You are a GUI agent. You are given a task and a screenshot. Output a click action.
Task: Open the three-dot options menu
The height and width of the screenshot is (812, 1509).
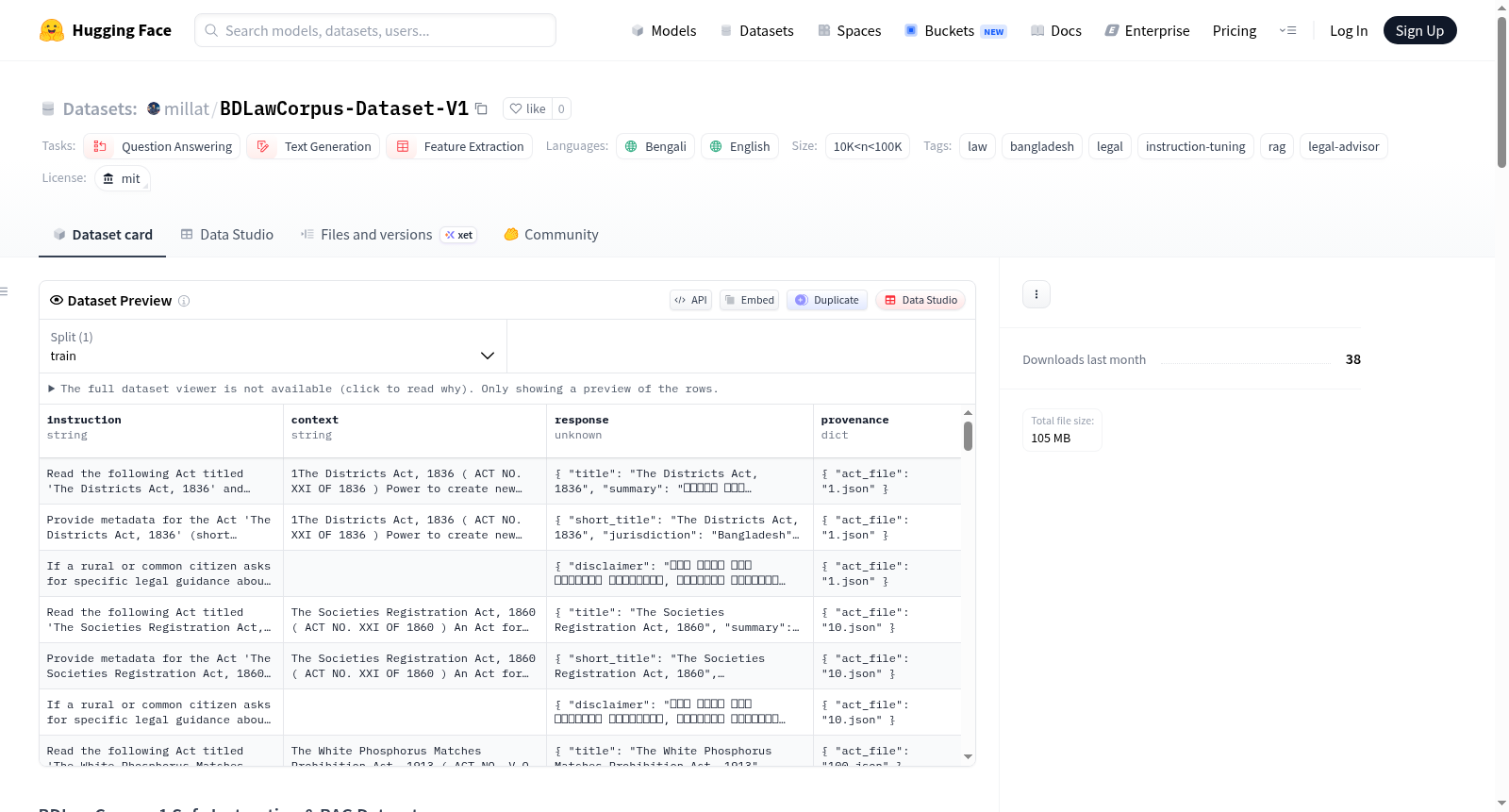pos(1036,294)
